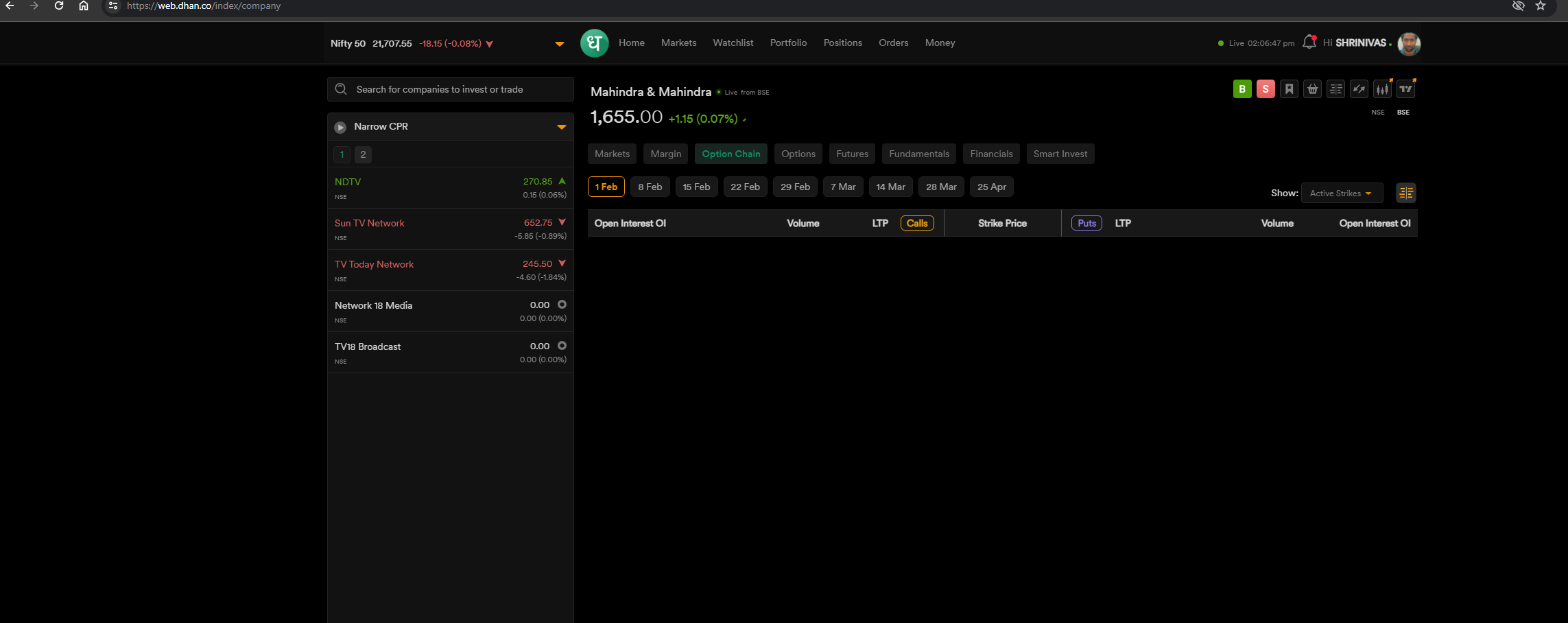Open the Markets tab for stock
This screenshot has height=623, width=1568.
point(612,154)
